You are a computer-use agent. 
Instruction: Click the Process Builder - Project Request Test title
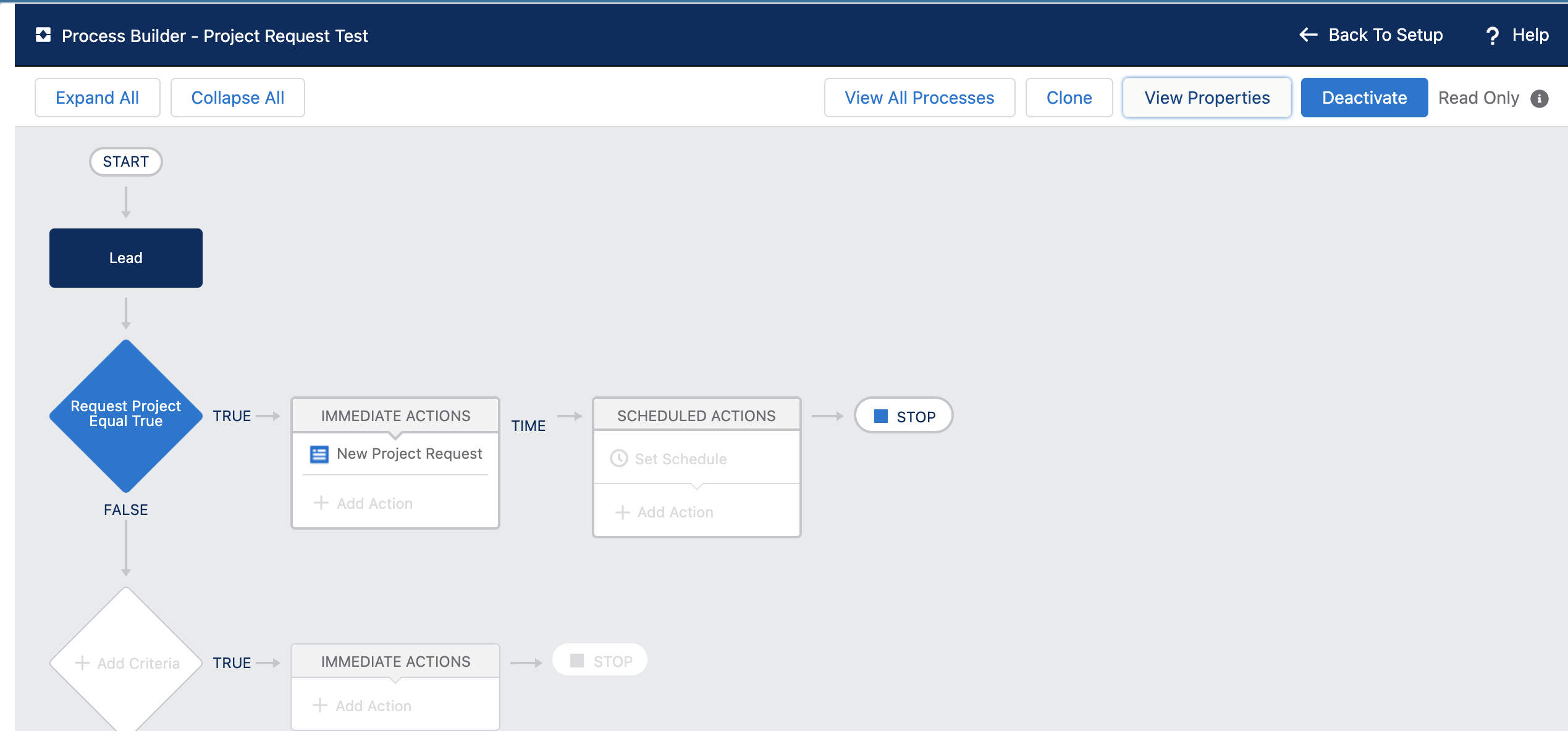(214, 36)
